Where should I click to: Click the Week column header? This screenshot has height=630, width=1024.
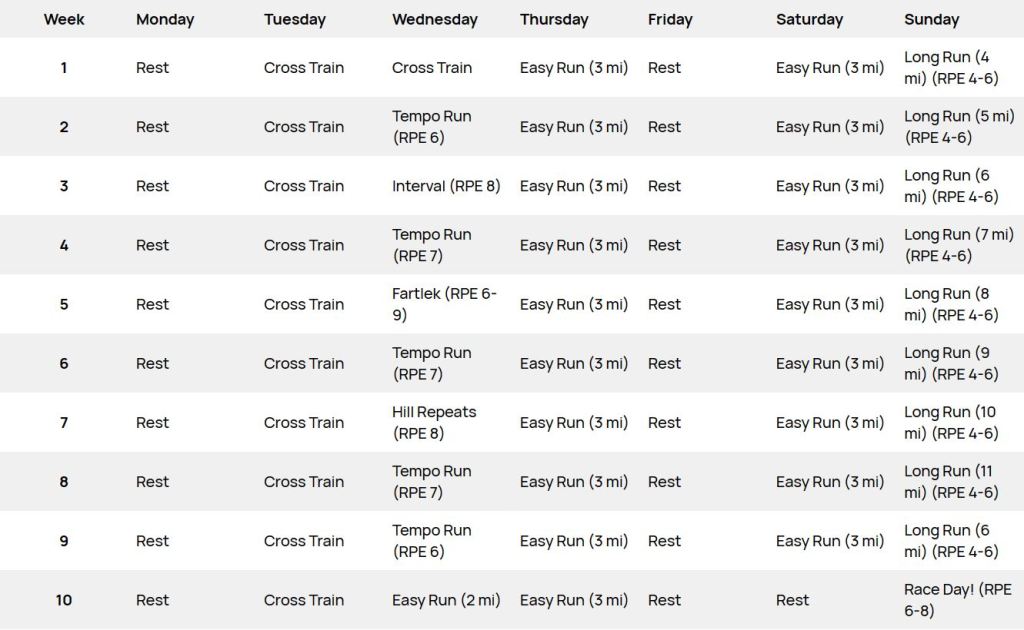tap(64, 19)
